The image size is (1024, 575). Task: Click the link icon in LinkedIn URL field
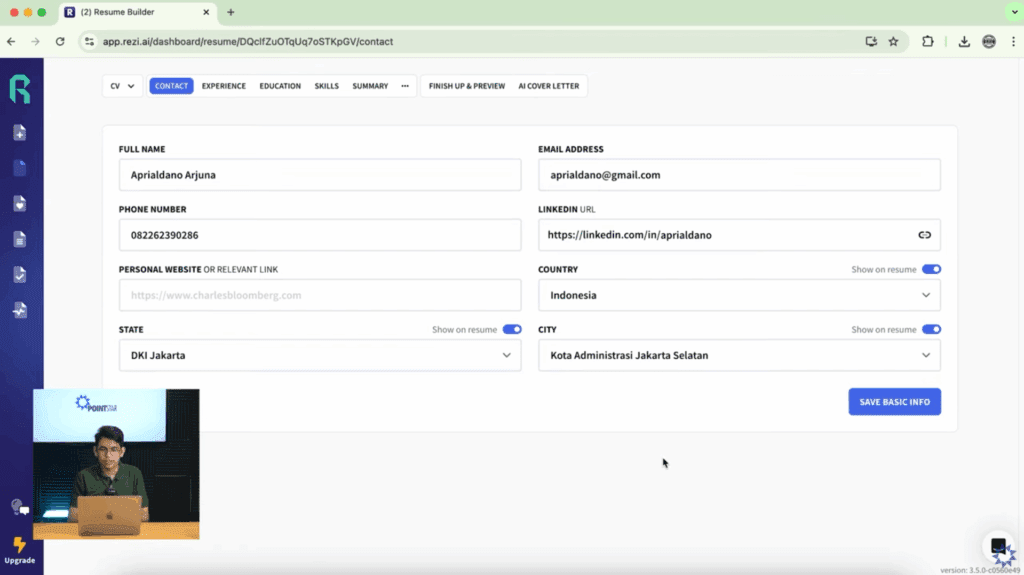924,235
